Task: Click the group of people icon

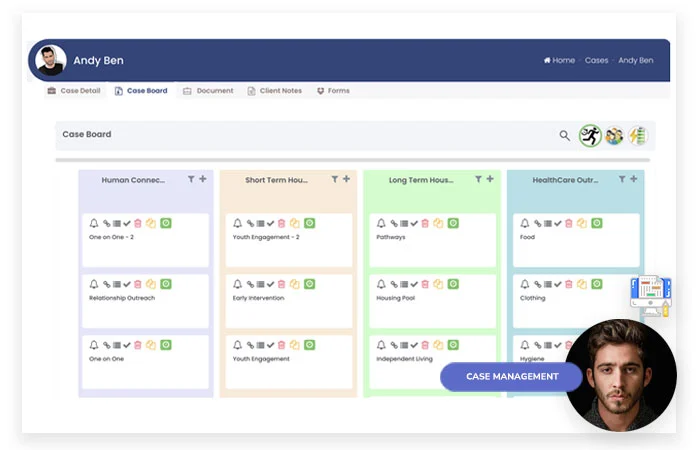Action: pyautogui.click(x=614, y=136)
